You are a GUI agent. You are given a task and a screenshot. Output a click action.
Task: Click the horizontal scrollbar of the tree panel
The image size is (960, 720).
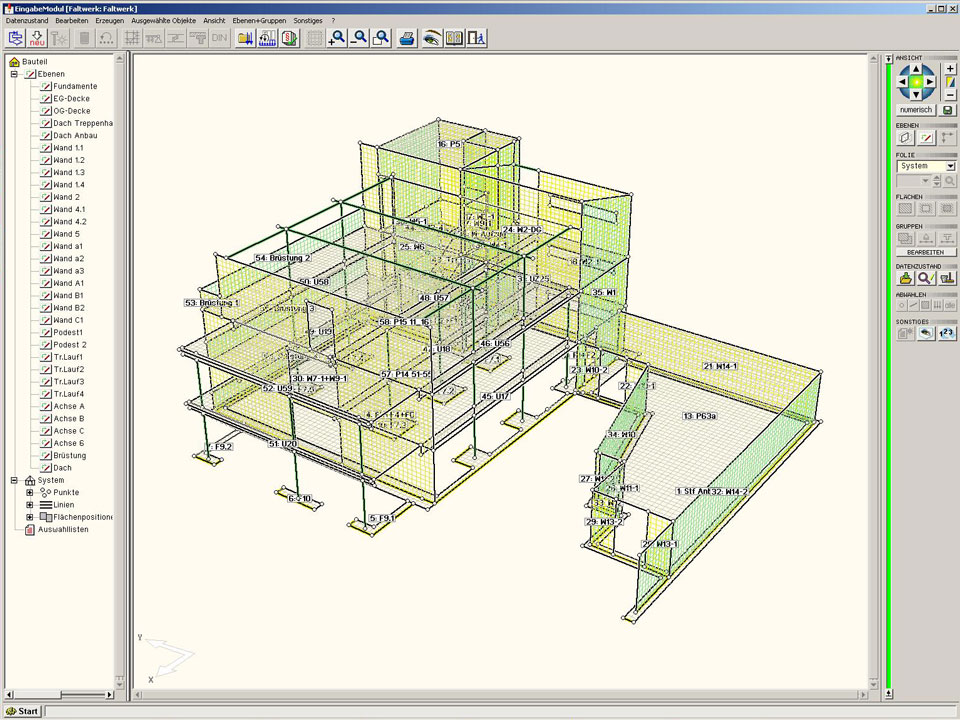coord(58,694)
